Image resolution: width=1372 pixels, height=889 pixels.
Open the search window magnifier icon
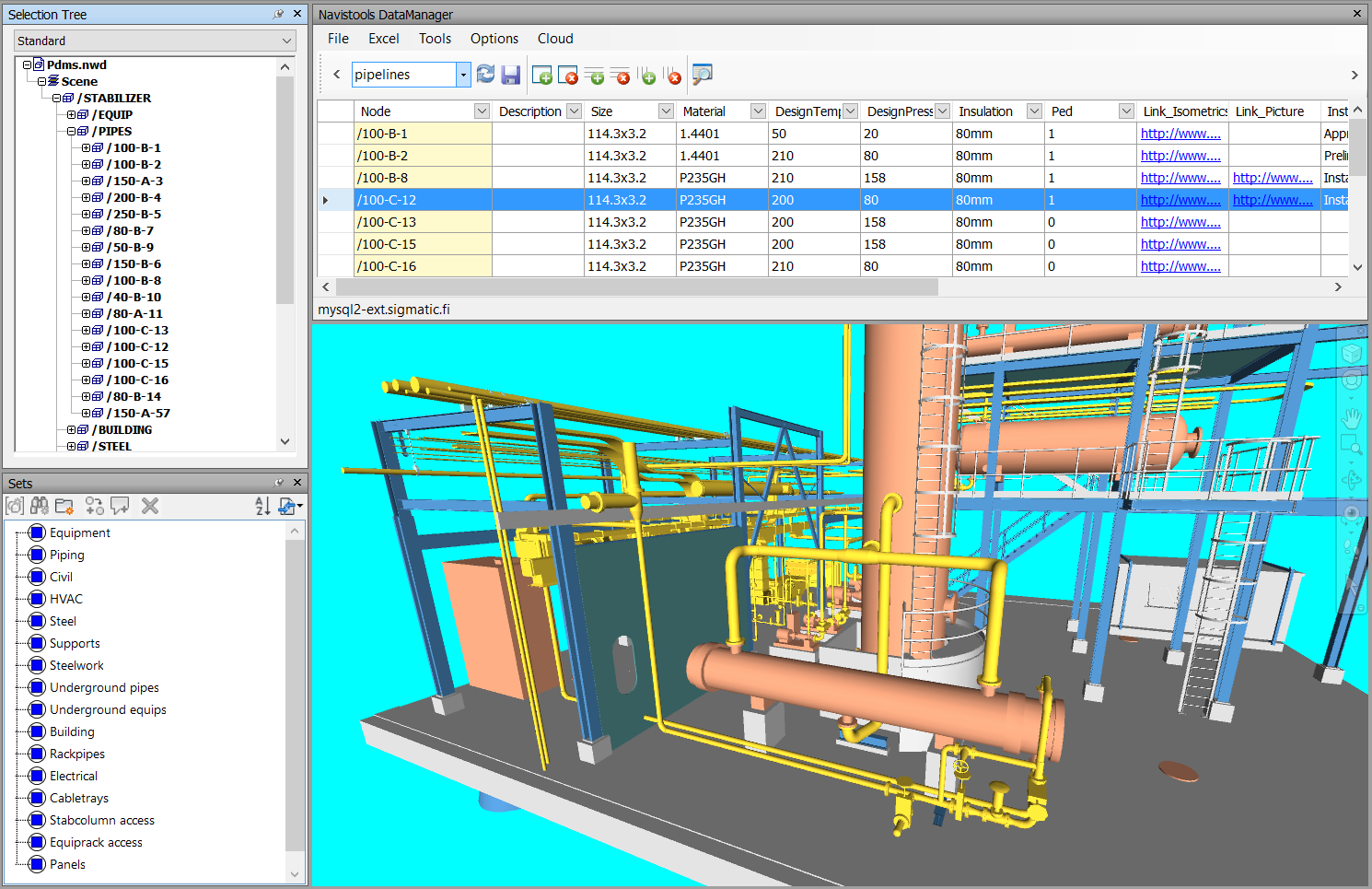click(x=702, y=75)
